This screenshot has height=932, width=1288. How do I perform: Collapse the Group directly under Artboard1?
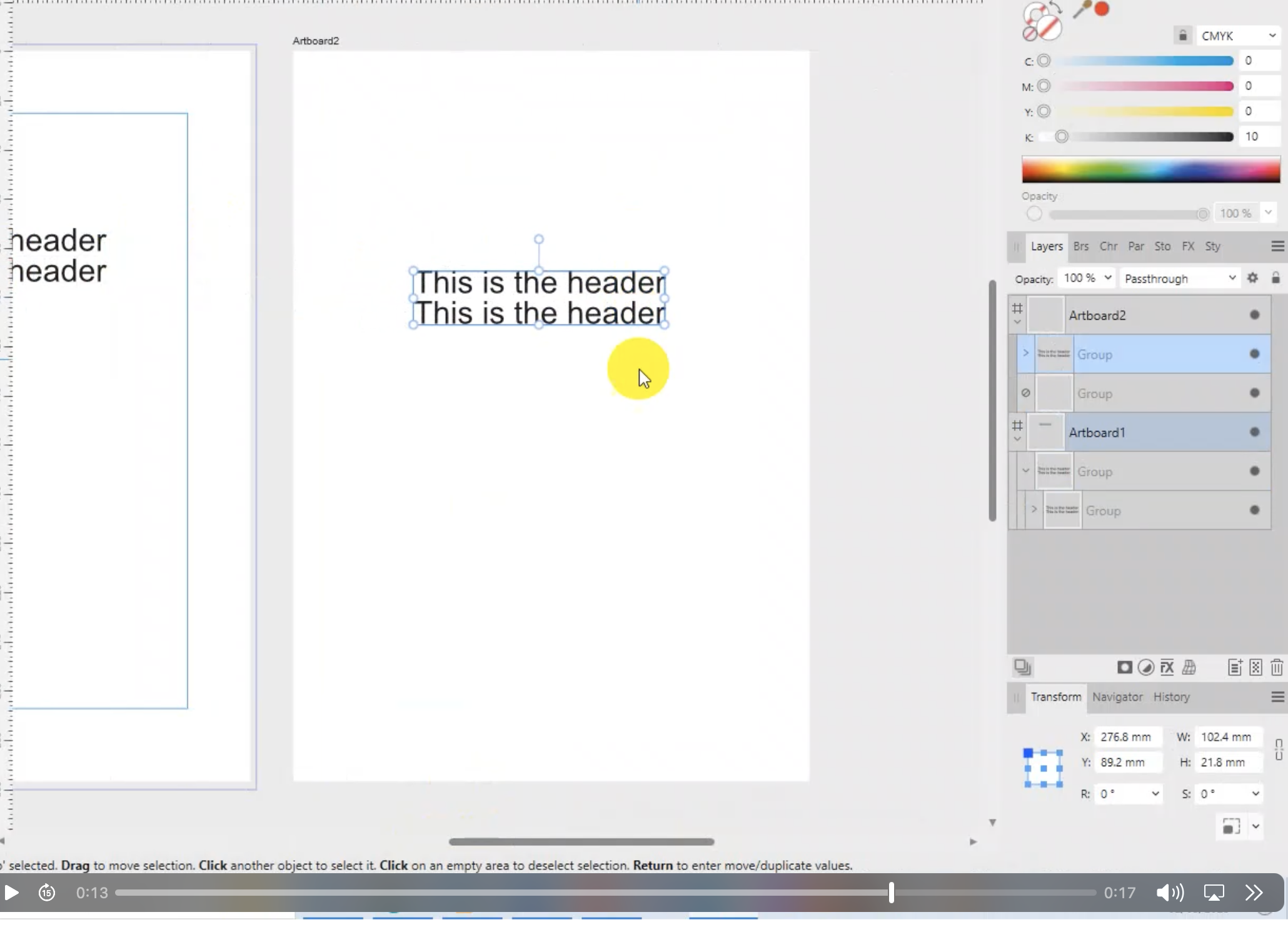click(x=1025, y=470)
